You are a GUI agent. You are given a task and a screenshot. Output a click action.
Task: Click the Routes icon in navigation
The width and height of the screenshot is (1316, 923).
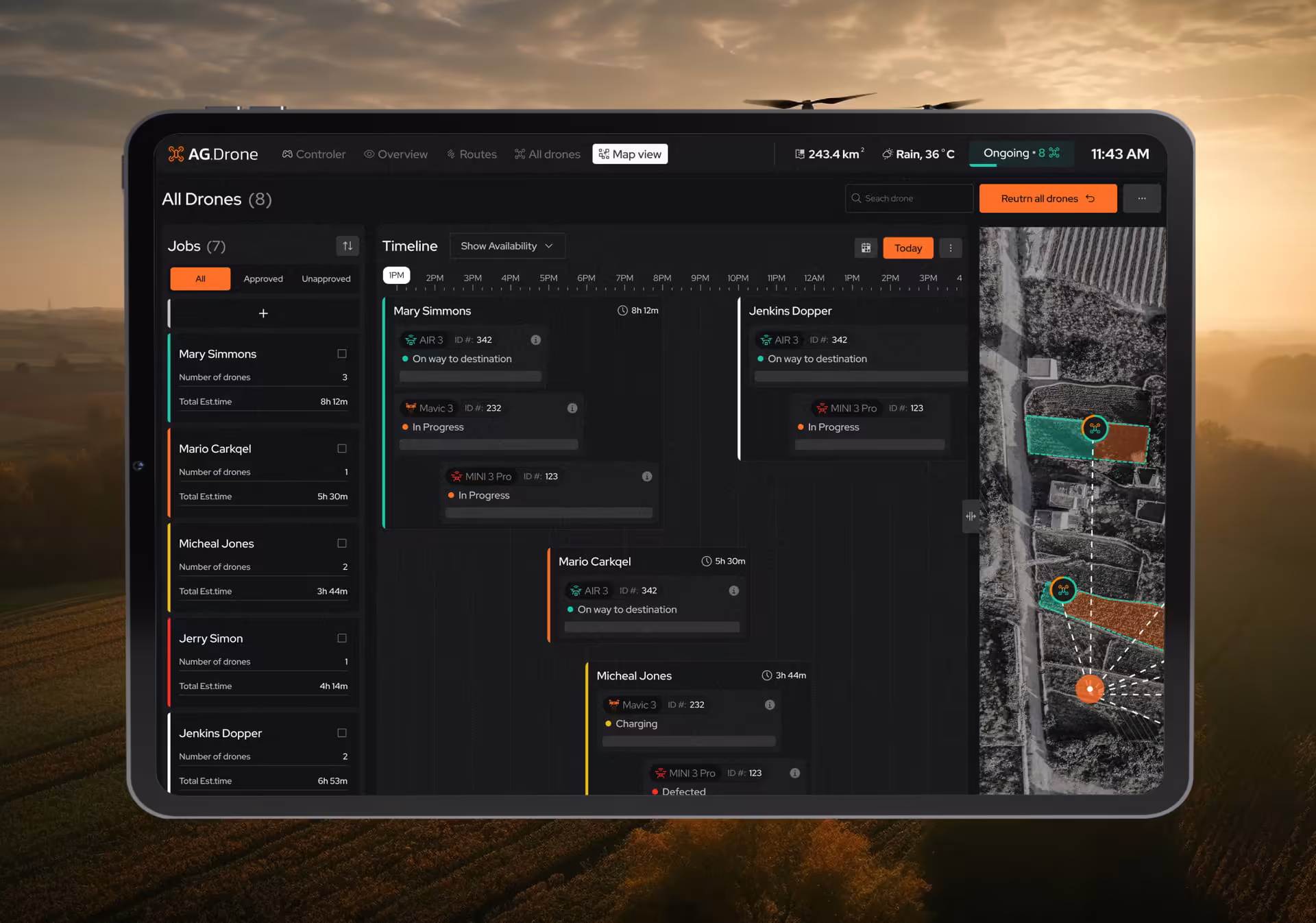pyautogui.click(x=450, y=154)
